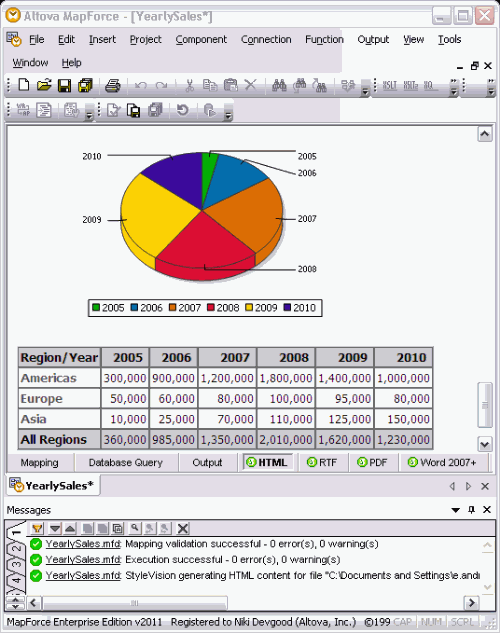Screen dimensions: 500x633
Task: Cut selection with scissors icon
Action: (189, 85)
